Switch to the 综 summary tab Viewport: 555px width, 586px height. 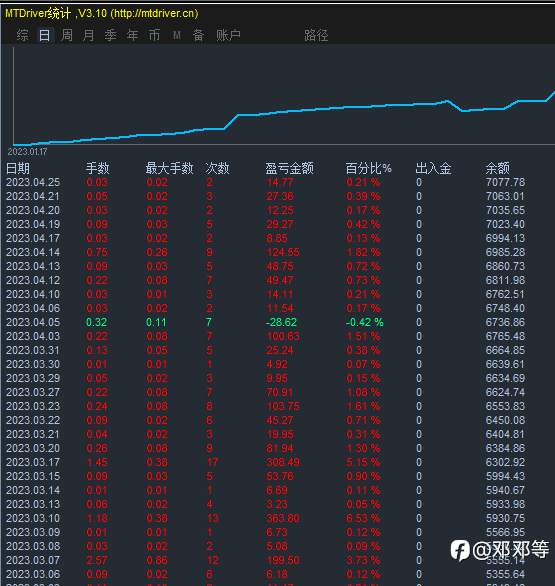(x=22, y=36)
